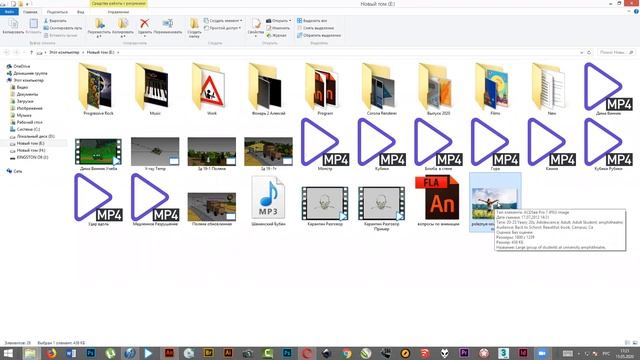This screenshot has height=360, width=640.
Task: Select the Шаманский Бубен MP3 file
Action: (x=268, y=200)
